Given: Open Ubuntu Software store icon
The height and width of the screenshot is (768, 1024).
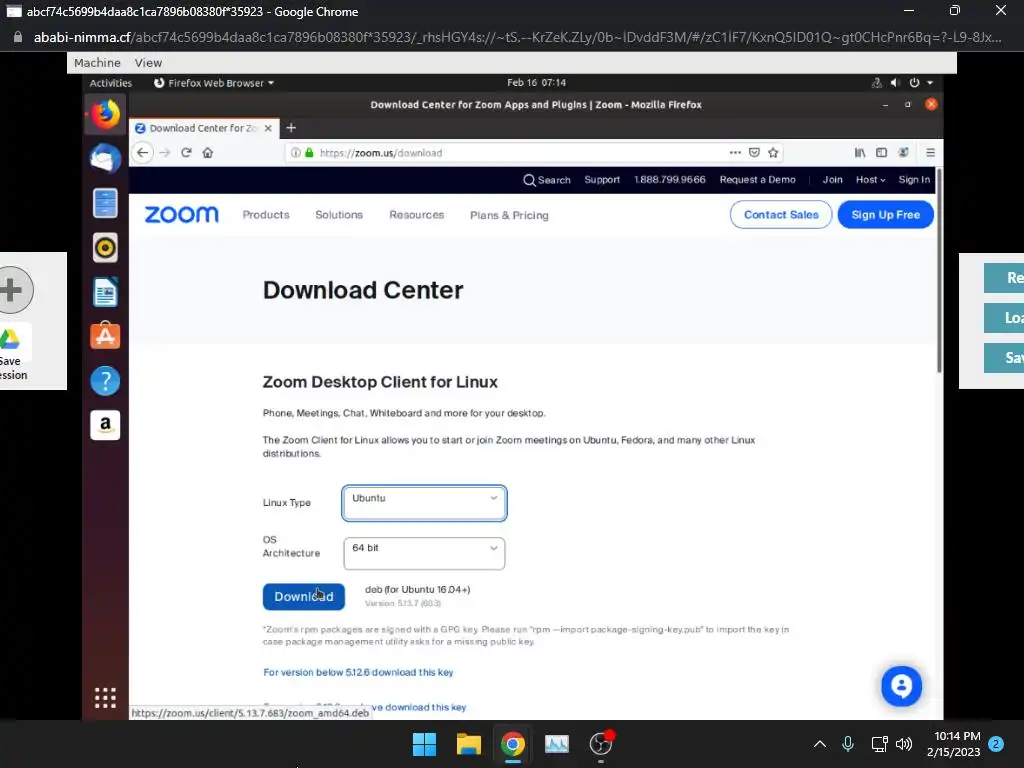Looking at the screenshot, I should (x=105, y=336).
